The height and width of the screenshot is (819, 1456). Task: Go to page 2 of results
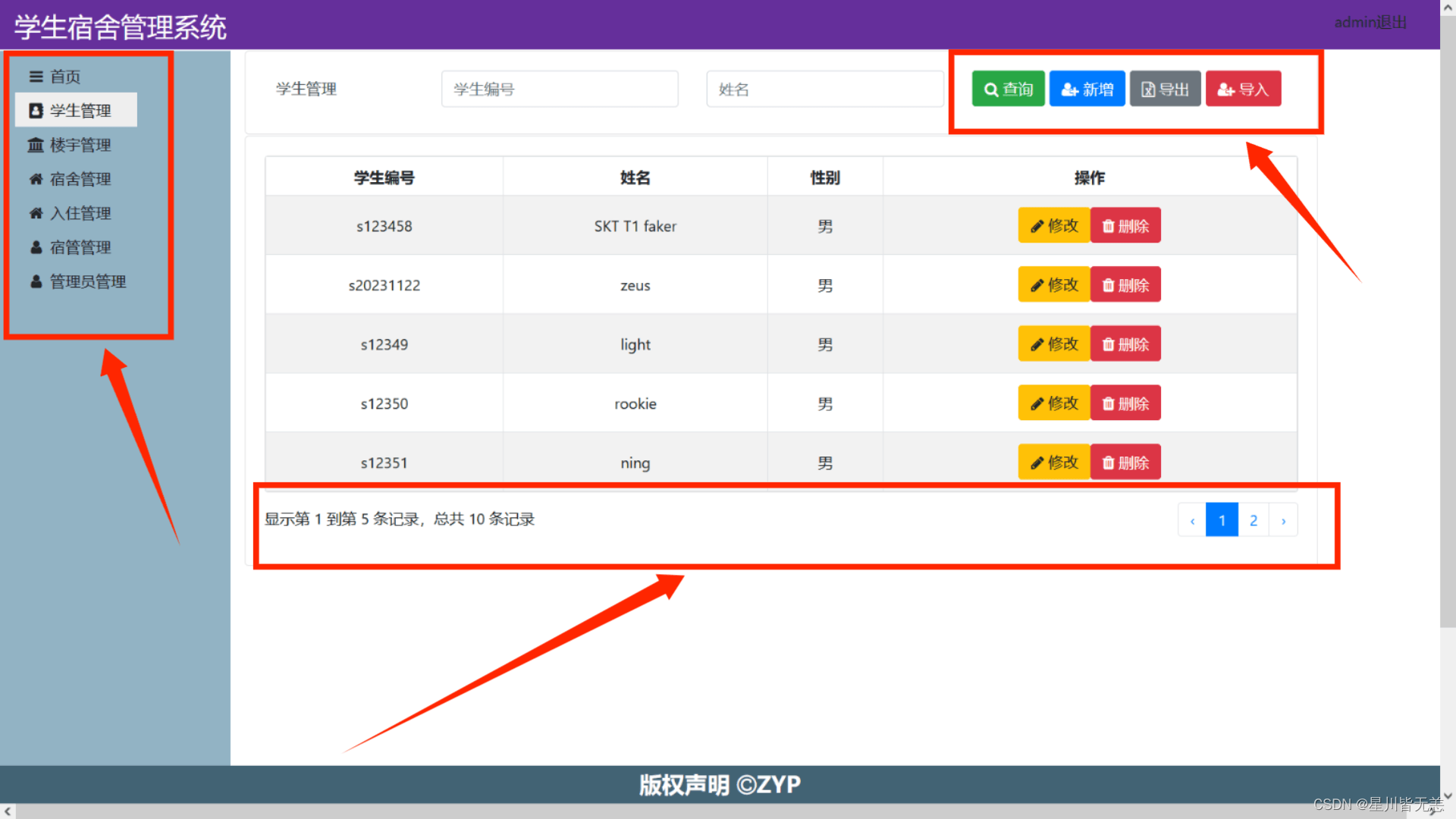pyautogui.click(x=1253, y=520)
